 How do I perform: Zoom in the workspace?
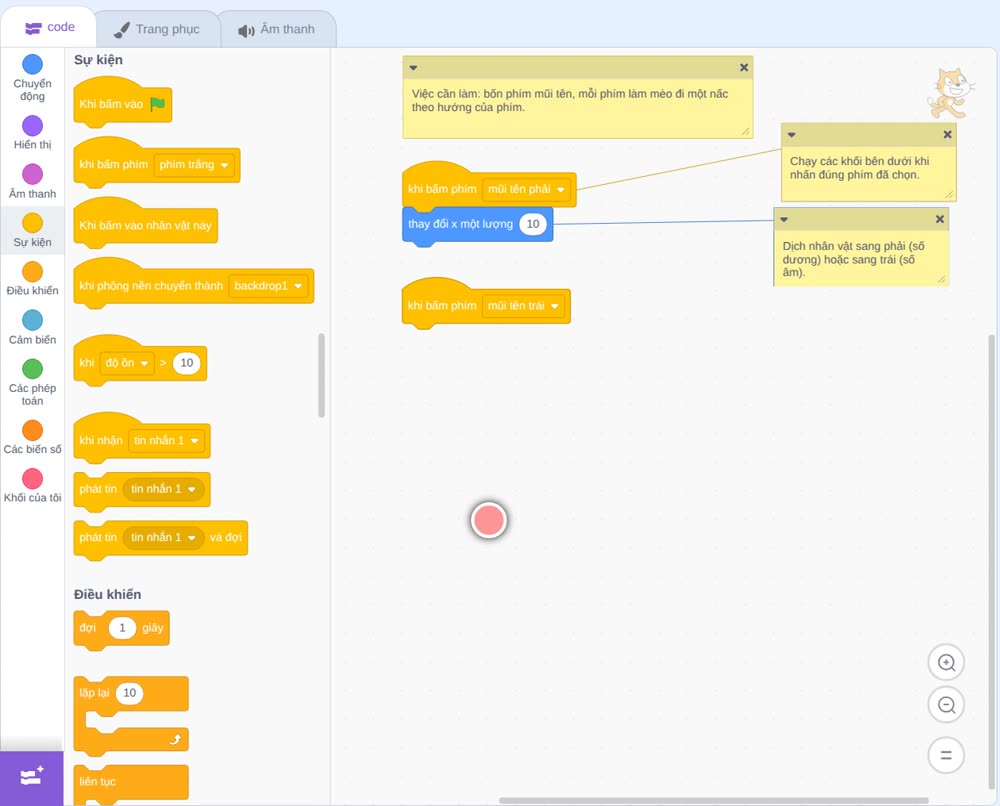coord(946,663)
